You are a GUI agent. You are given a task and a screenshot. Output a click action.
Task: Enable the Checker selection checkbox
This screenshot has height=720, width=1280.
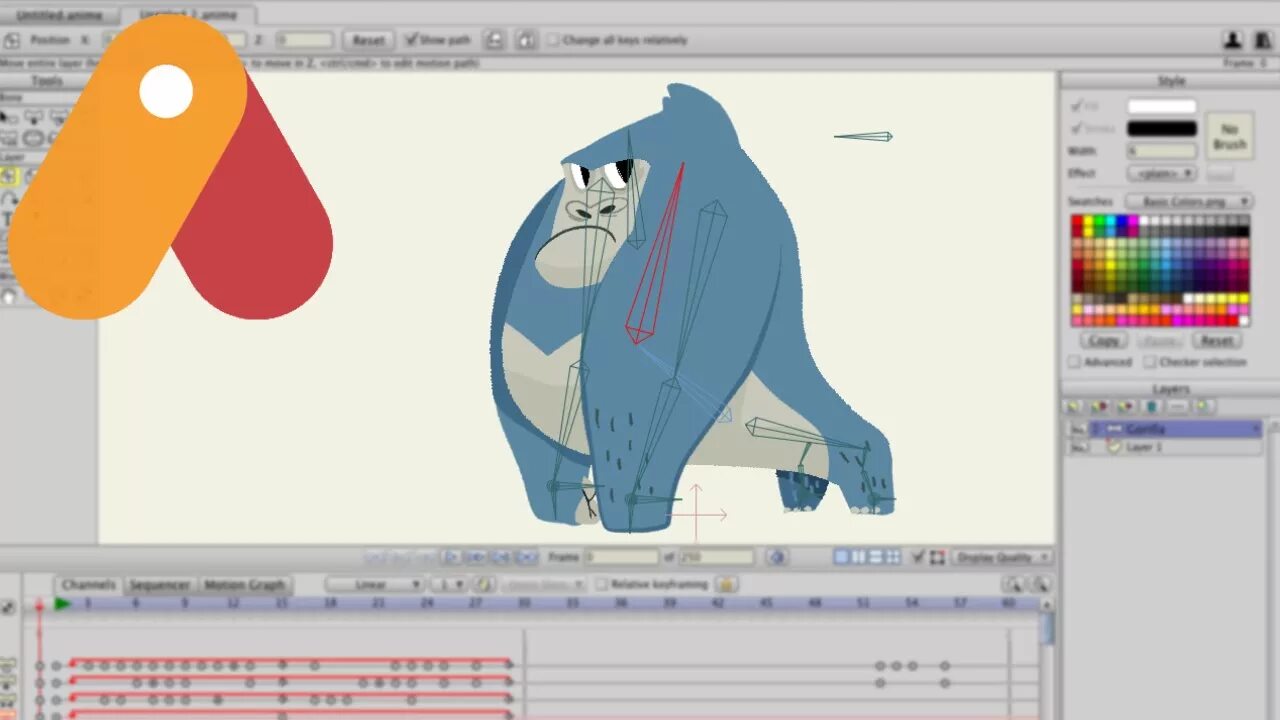coord(1150,362)
